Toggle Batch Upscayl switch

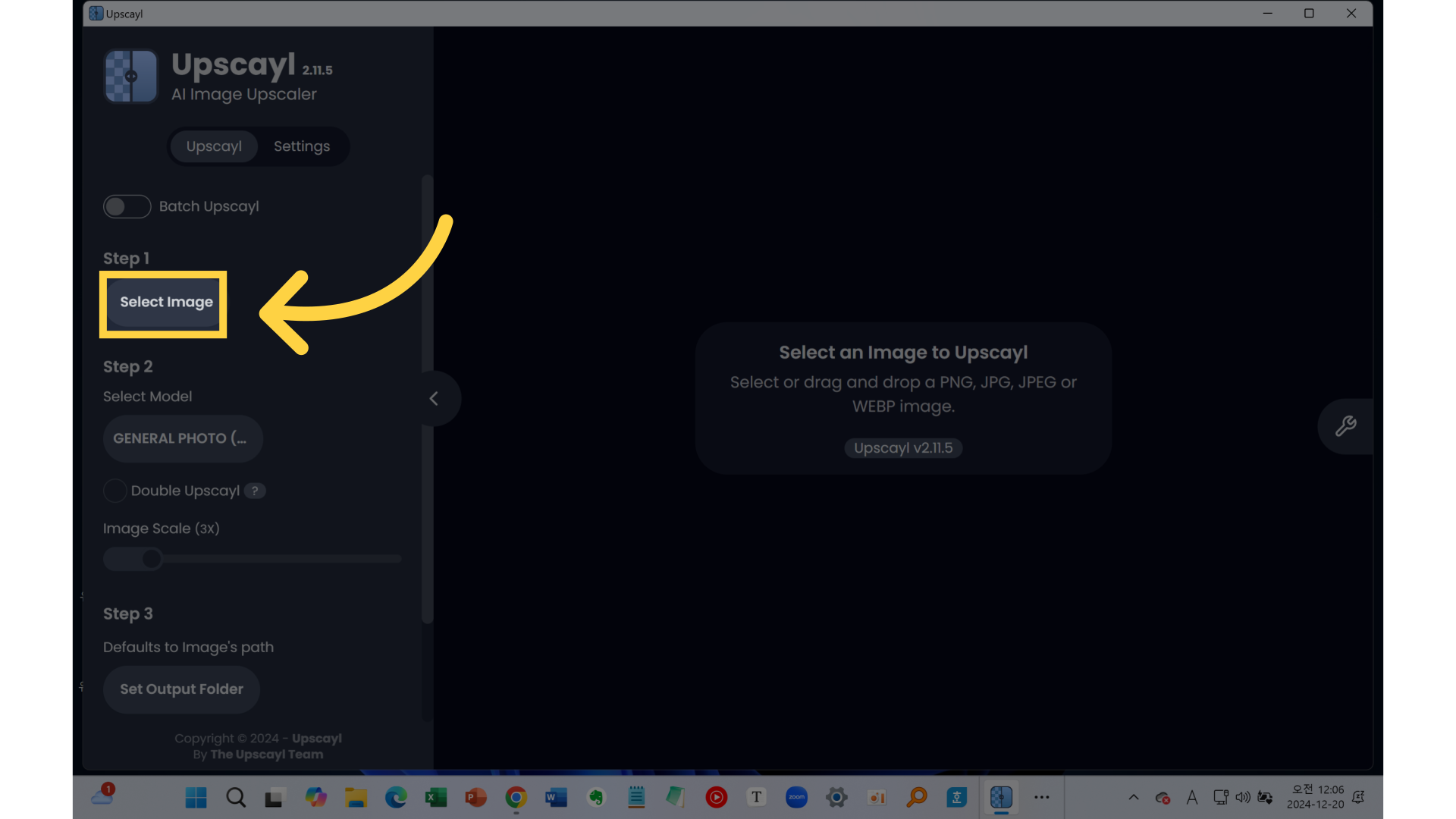[x=127, y=206]
